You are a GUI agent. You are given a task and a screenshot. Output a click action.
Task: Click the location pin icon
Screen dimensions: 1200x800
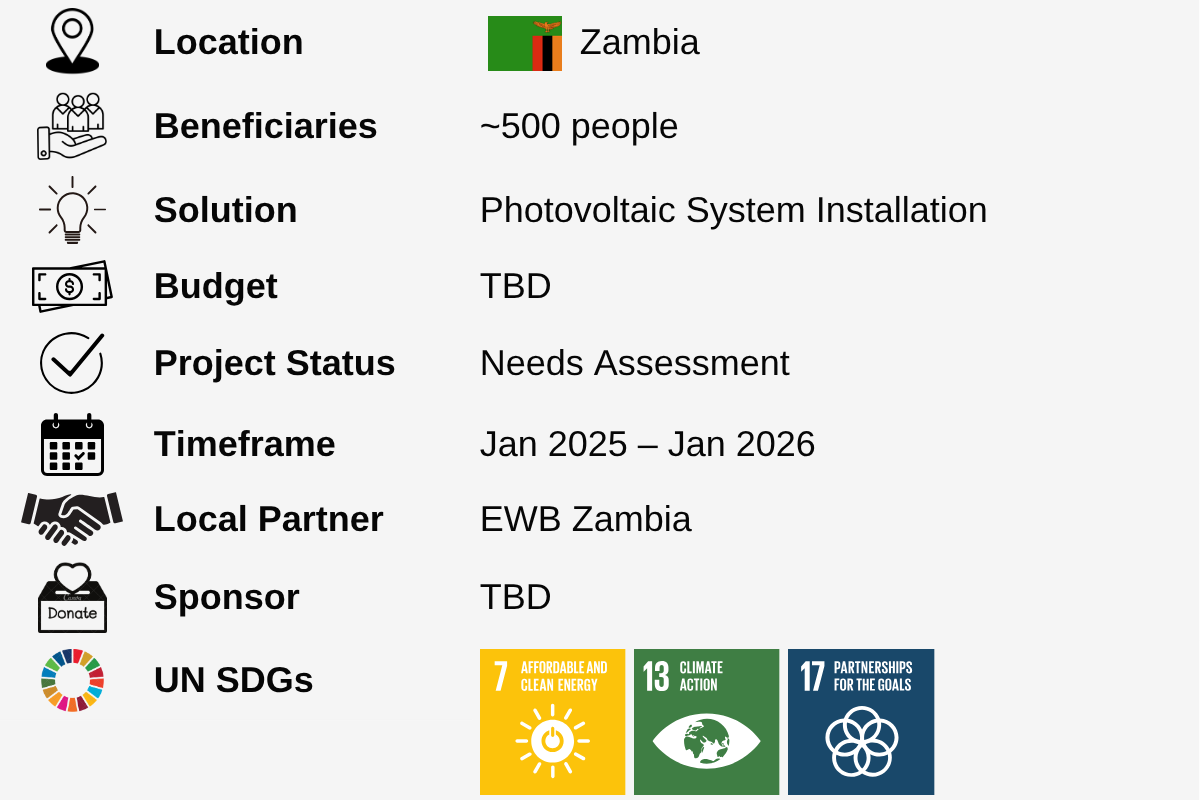tap(72, 41)
